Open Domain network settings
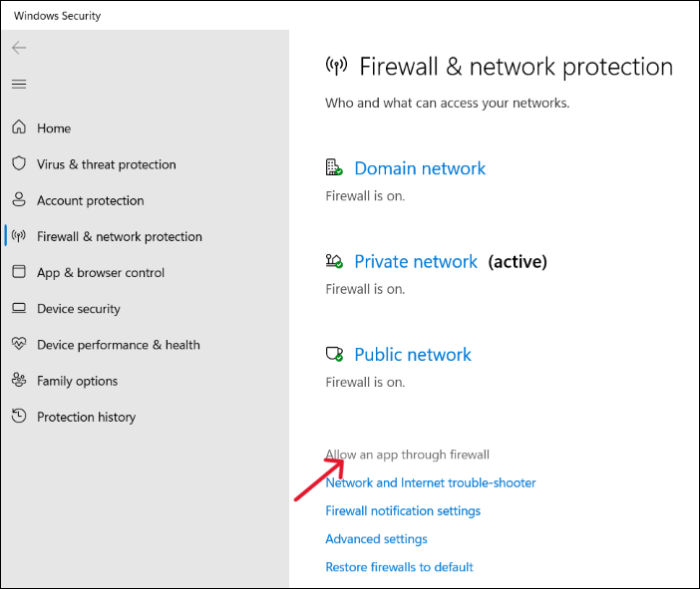This screenshot has width=700, height=589. (x=420, y=169)
